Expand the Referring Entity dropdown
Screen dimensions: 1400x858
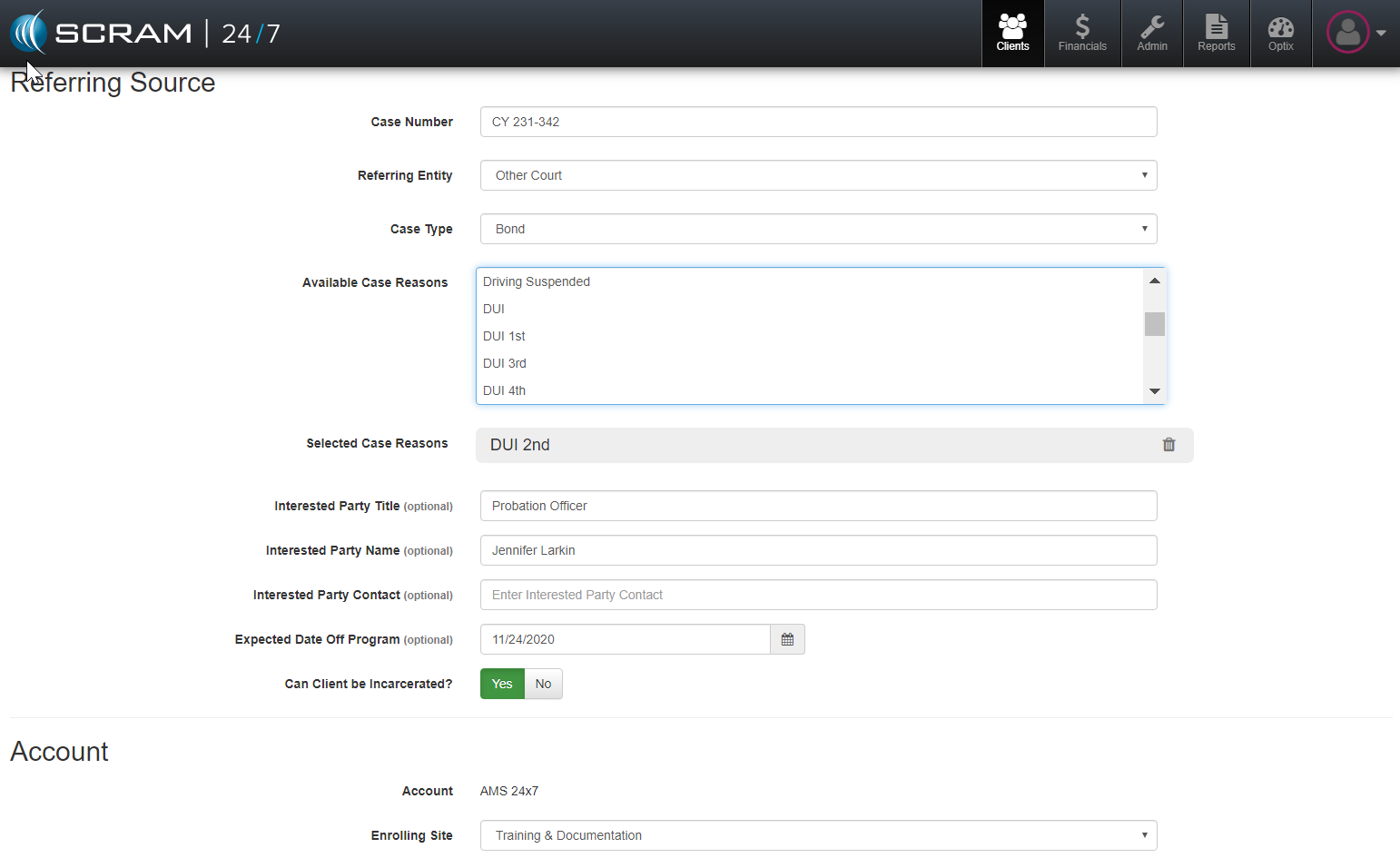[x=818, y=176]
